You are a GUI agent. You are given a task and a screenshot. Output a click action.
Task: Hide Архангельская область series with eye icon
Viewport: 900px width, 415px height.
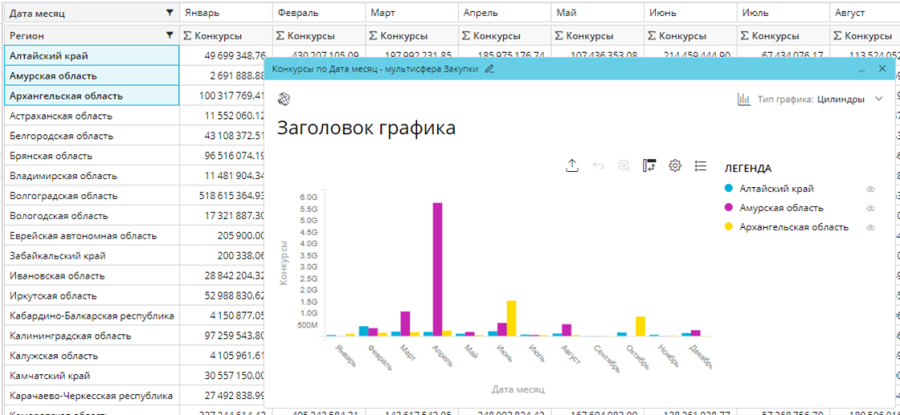(870, 227)
